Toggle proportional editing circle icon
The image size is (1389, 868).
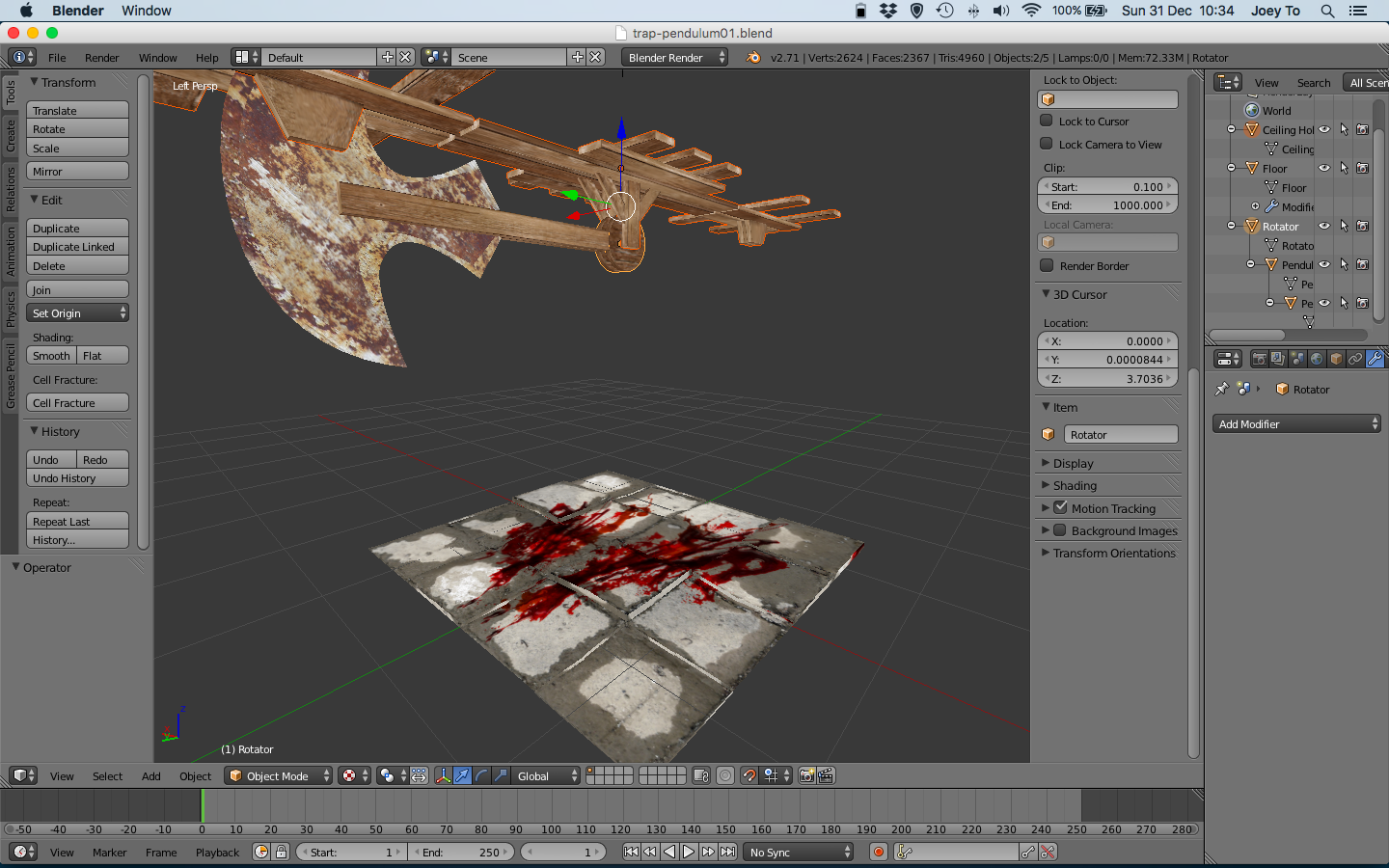[x=725, y=775]
